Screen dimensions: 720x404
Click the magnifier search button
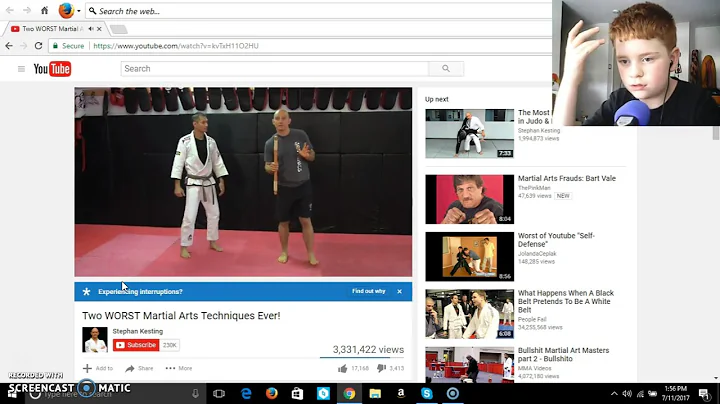446,69
